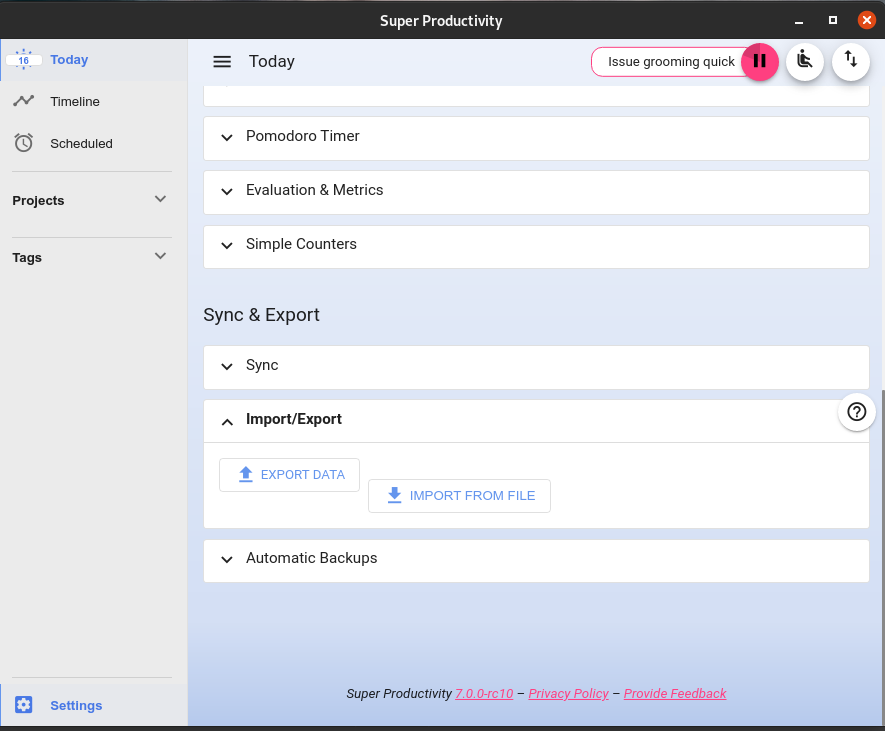Expand the Tags list chevron
Viewport: 885px width, 731px height.
click(x=160, y=256)
